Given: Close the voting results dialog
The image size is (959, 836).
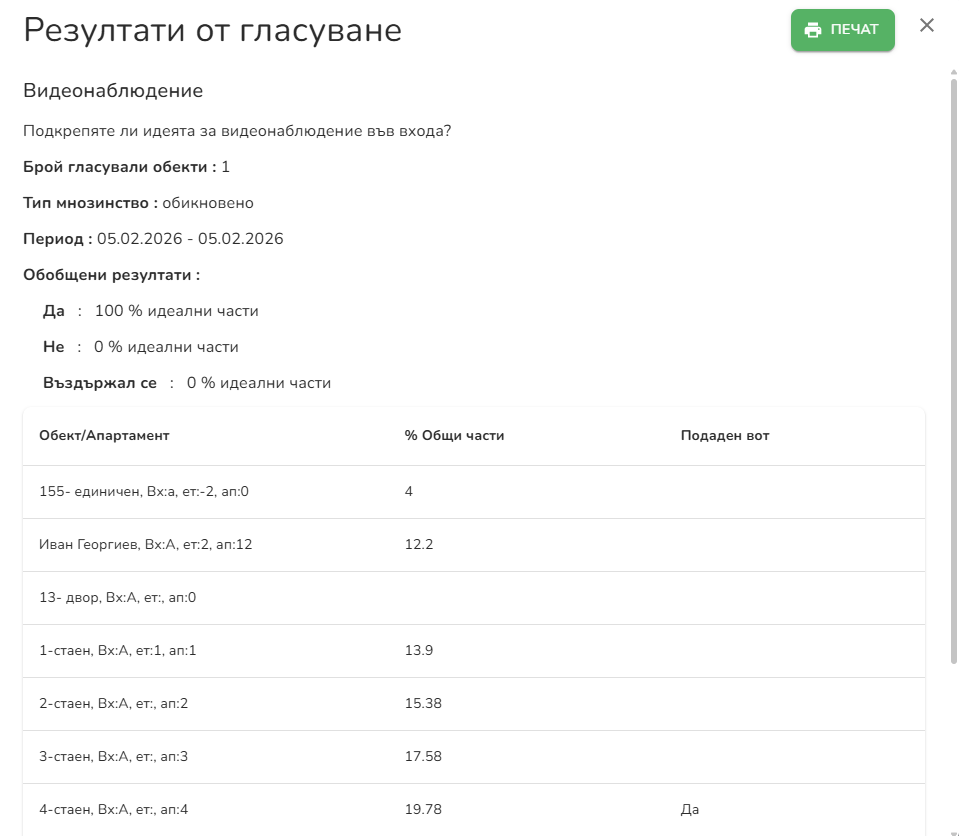Looking at the screenshot, I should (x=927, y=26).
